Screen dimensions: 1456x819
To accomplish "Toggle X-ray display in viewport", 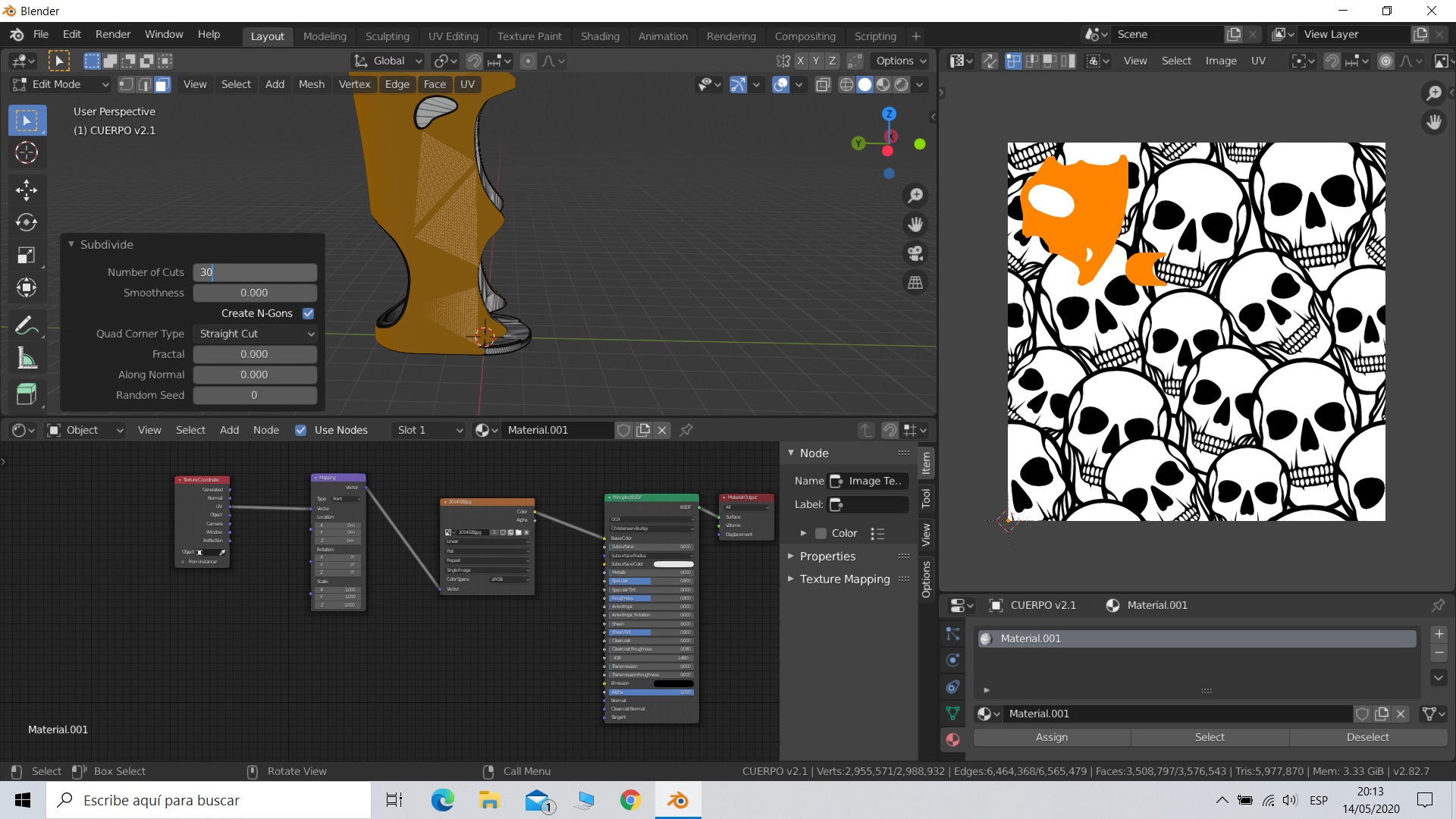I will pos(823,85).
